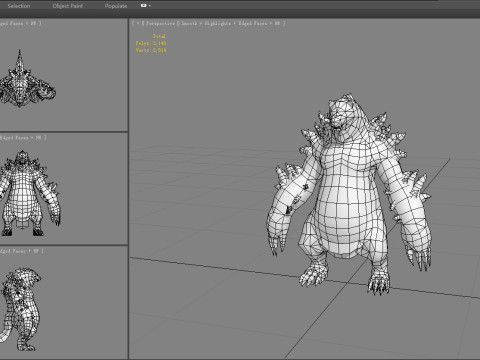Open the Populate ribbon tab

[x=116, y=6]
